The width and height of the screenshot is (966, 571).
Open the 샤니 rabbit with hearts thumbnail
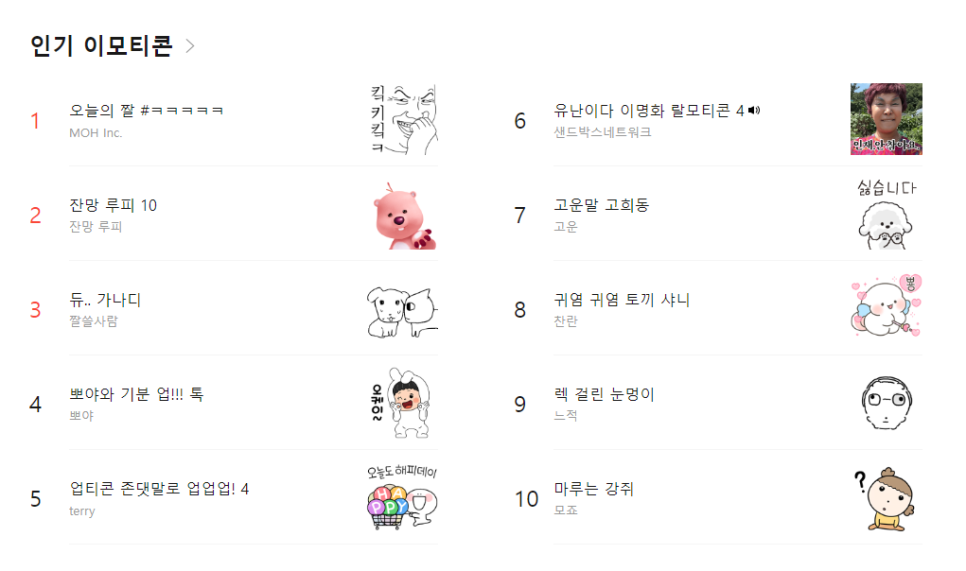[x=886, y=307]
